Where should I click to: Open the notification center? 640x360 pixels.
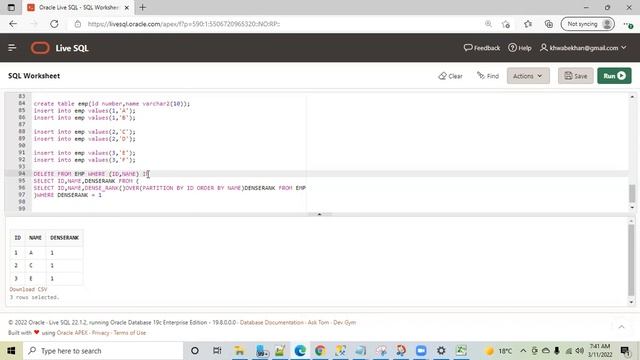pyautogui.click(x=625, y=351)
